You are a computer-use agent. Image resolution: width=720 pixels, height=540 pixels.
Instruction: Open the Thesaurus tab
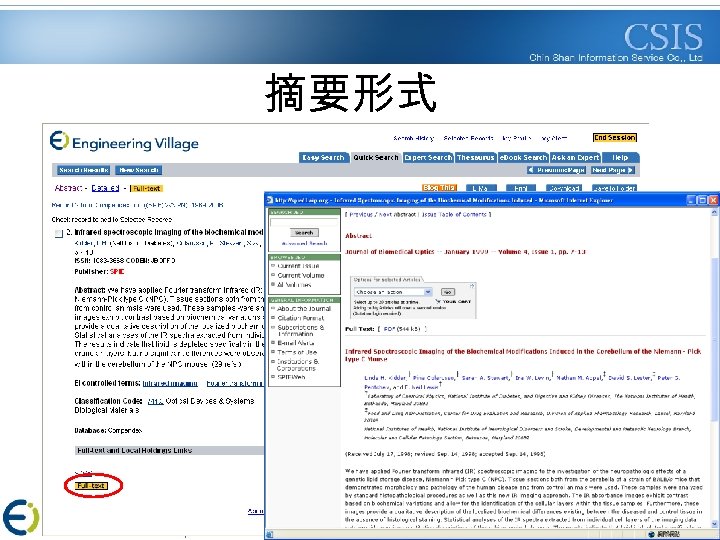click(475, 158)
